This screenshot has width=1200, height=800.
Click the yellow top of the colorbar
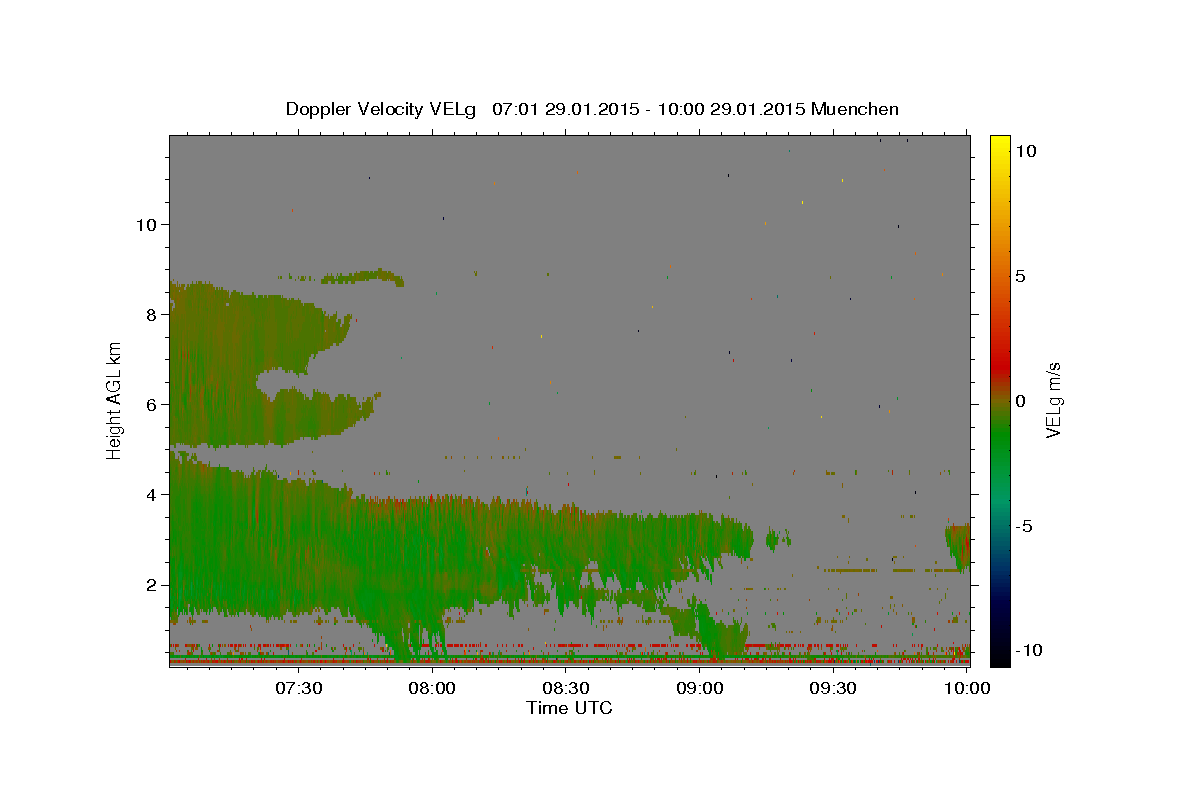[1000, 145]
